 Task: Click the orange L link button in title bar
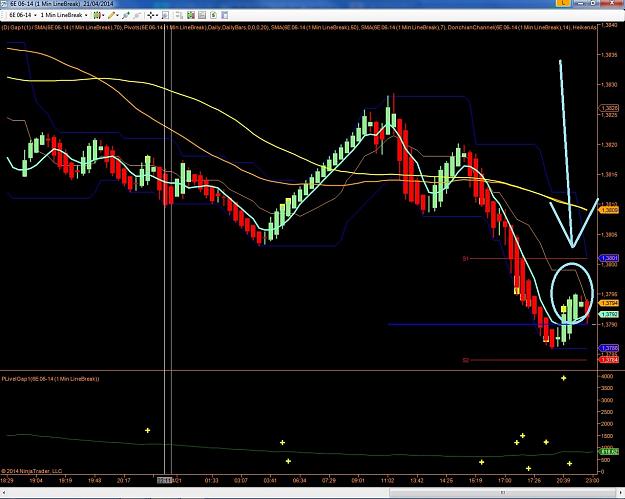563,3
